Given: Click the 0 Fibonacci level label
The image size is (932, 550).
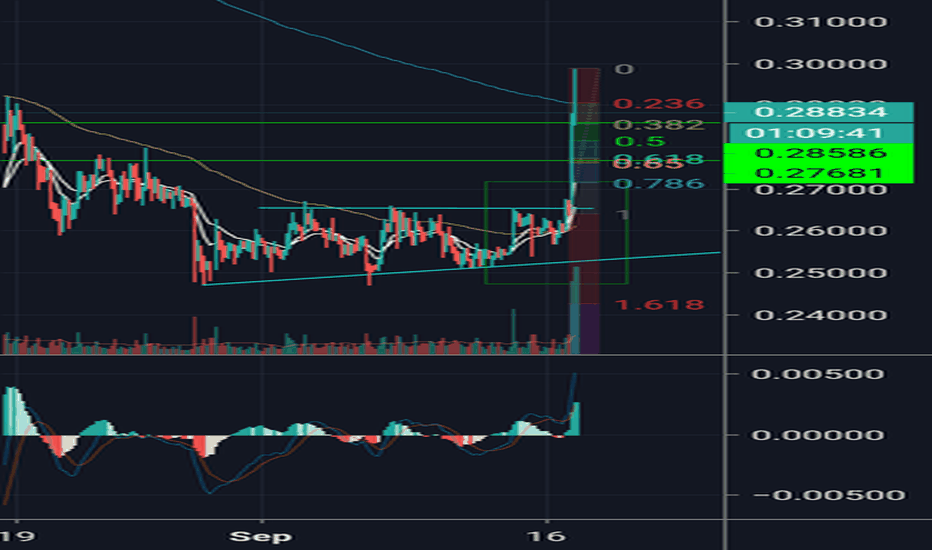Looking at the screenshot, I should point(624,69).
